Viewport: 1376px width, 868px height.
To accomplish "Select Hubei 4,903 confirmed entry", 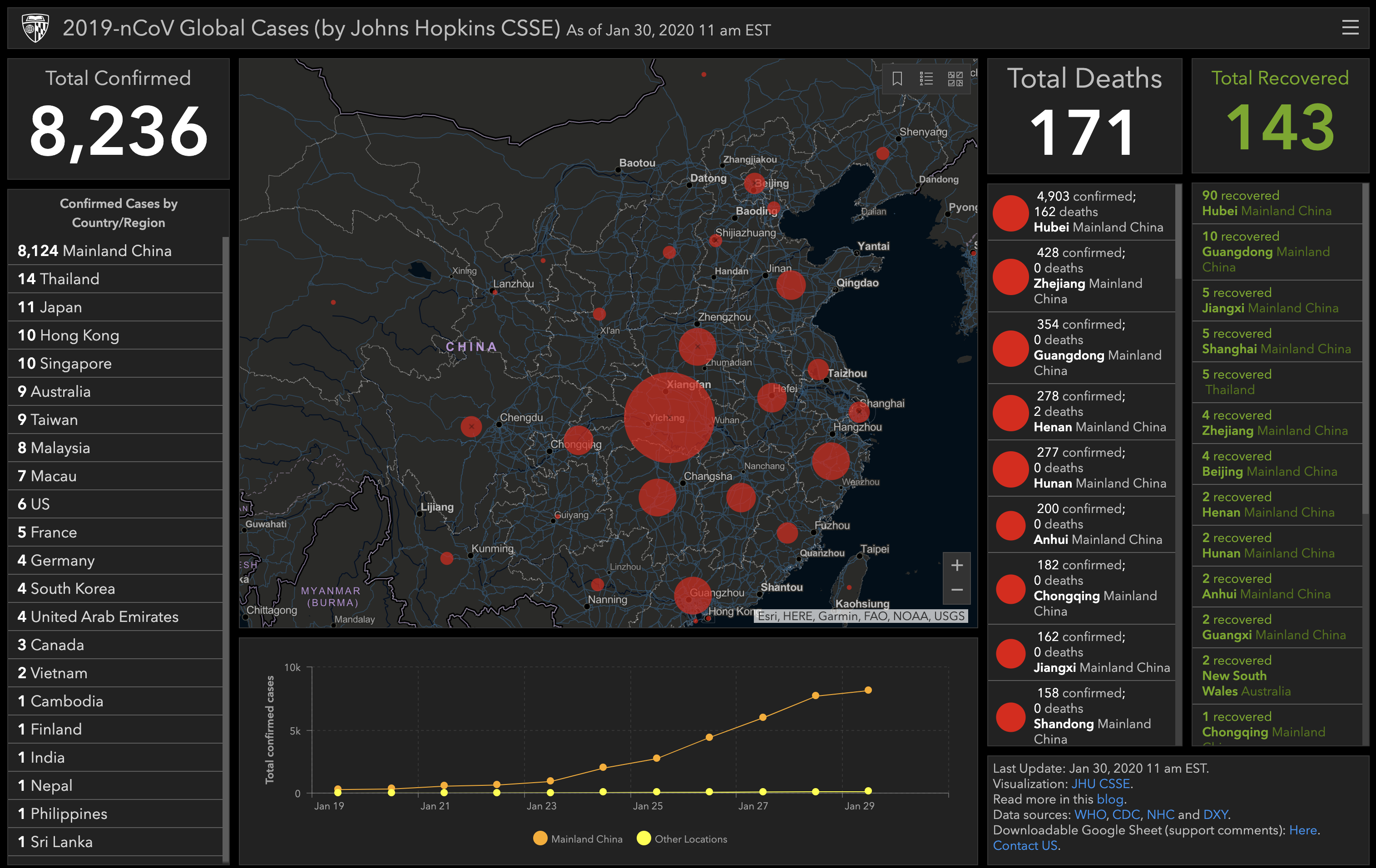I will (x=1081, y=212).
